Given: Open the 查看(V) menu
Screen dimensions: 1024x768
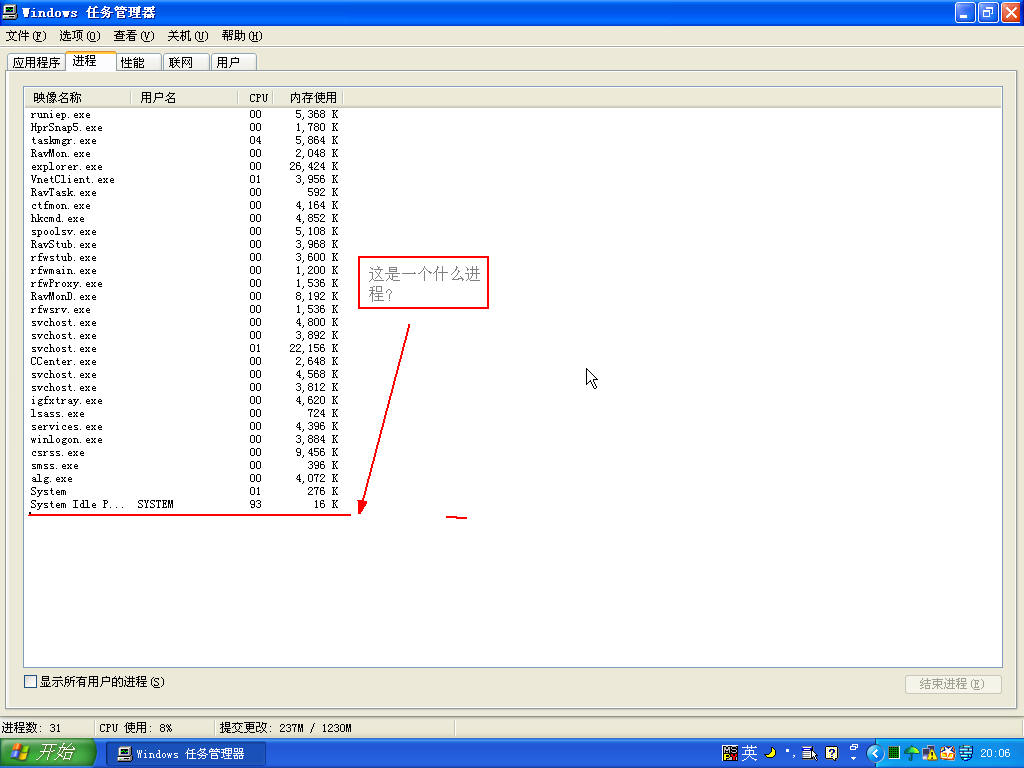Looking at the screenshot, I should coord(134,35).
